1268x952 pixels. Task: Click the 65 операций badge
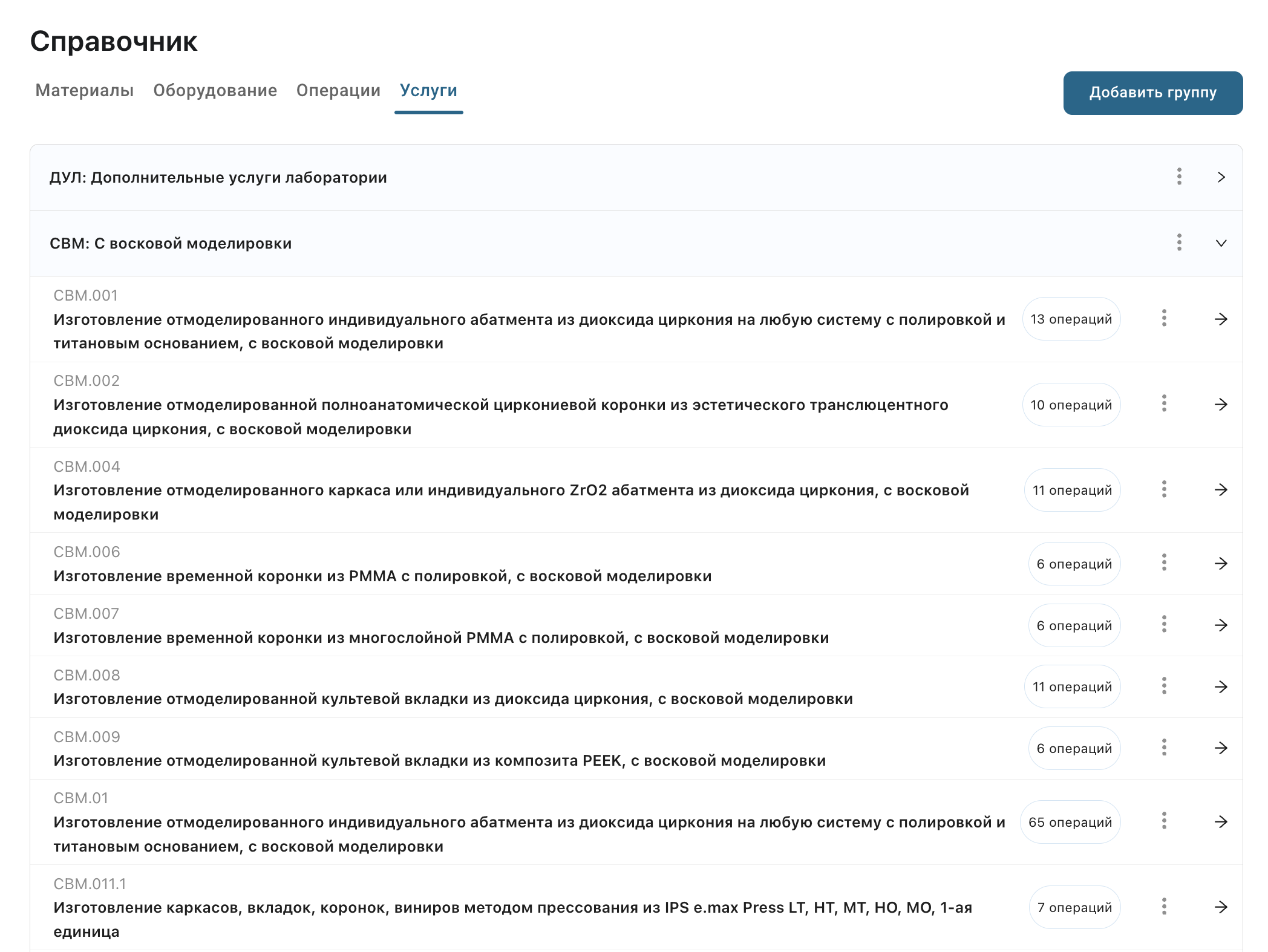1070,822
